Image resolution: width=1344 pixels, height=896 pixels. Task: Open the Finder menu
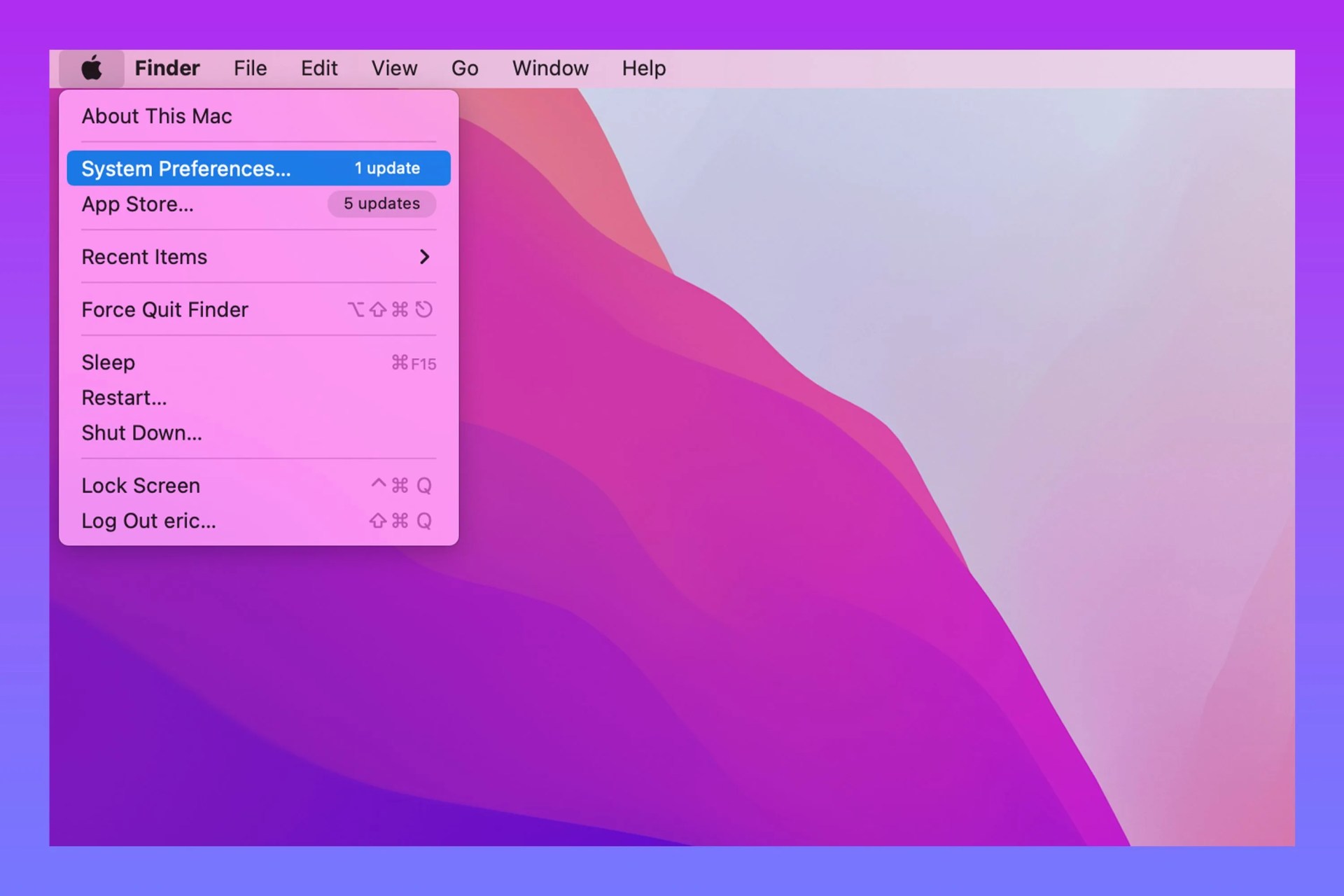coord(167,69)
